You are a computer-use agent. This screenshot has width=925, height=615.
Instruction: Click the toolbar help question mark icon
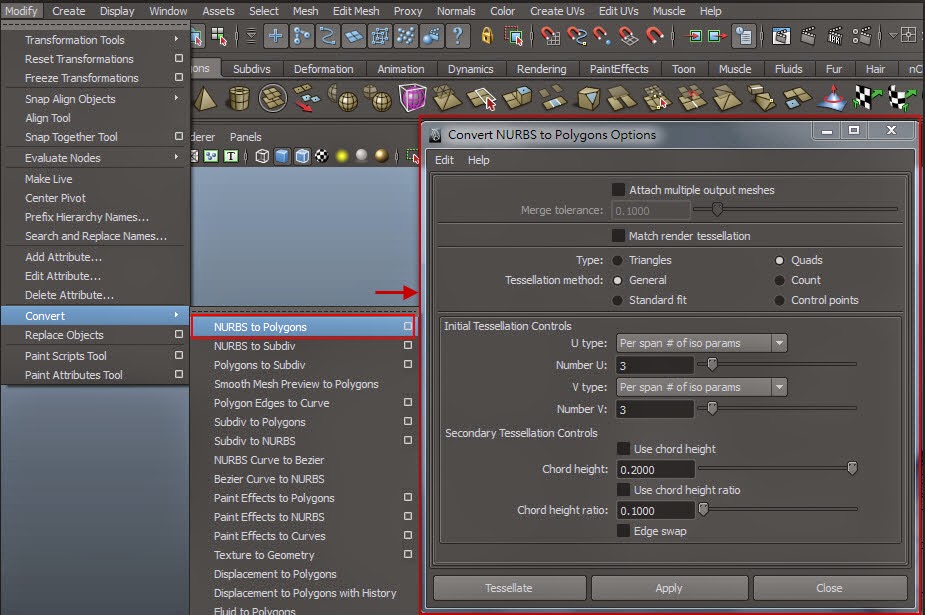click(x=456, y=38)
